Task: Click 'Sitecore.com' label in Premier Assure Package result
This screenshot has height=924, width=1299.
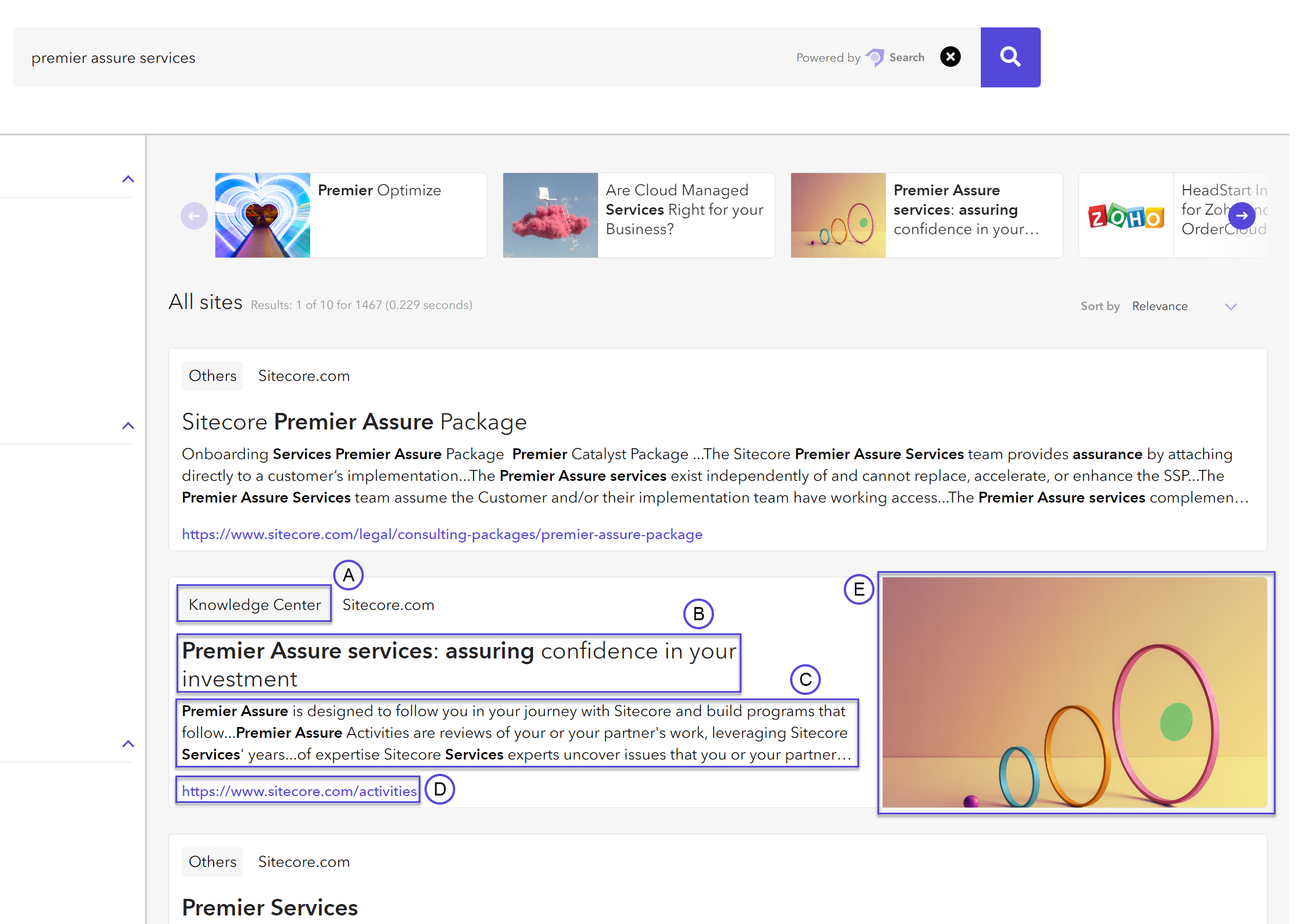Action: point(304,376)
